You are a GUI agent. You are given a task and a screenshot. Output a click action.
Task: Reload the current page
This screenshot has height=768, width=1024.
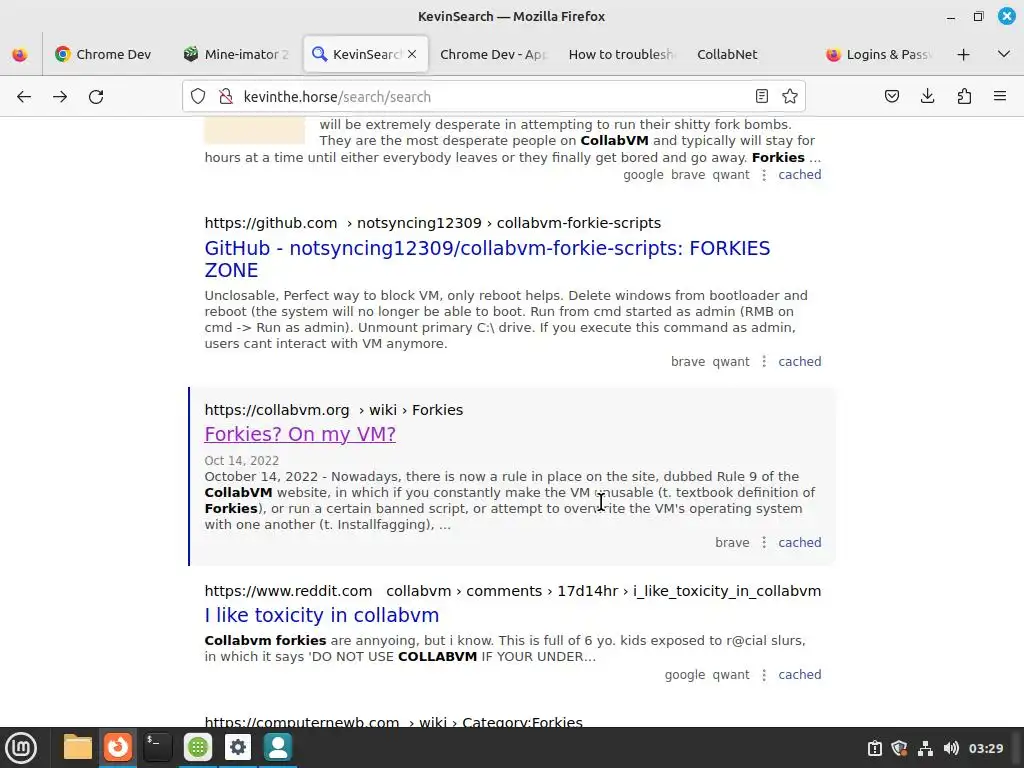pyautogui.click(x=96, y=97)
